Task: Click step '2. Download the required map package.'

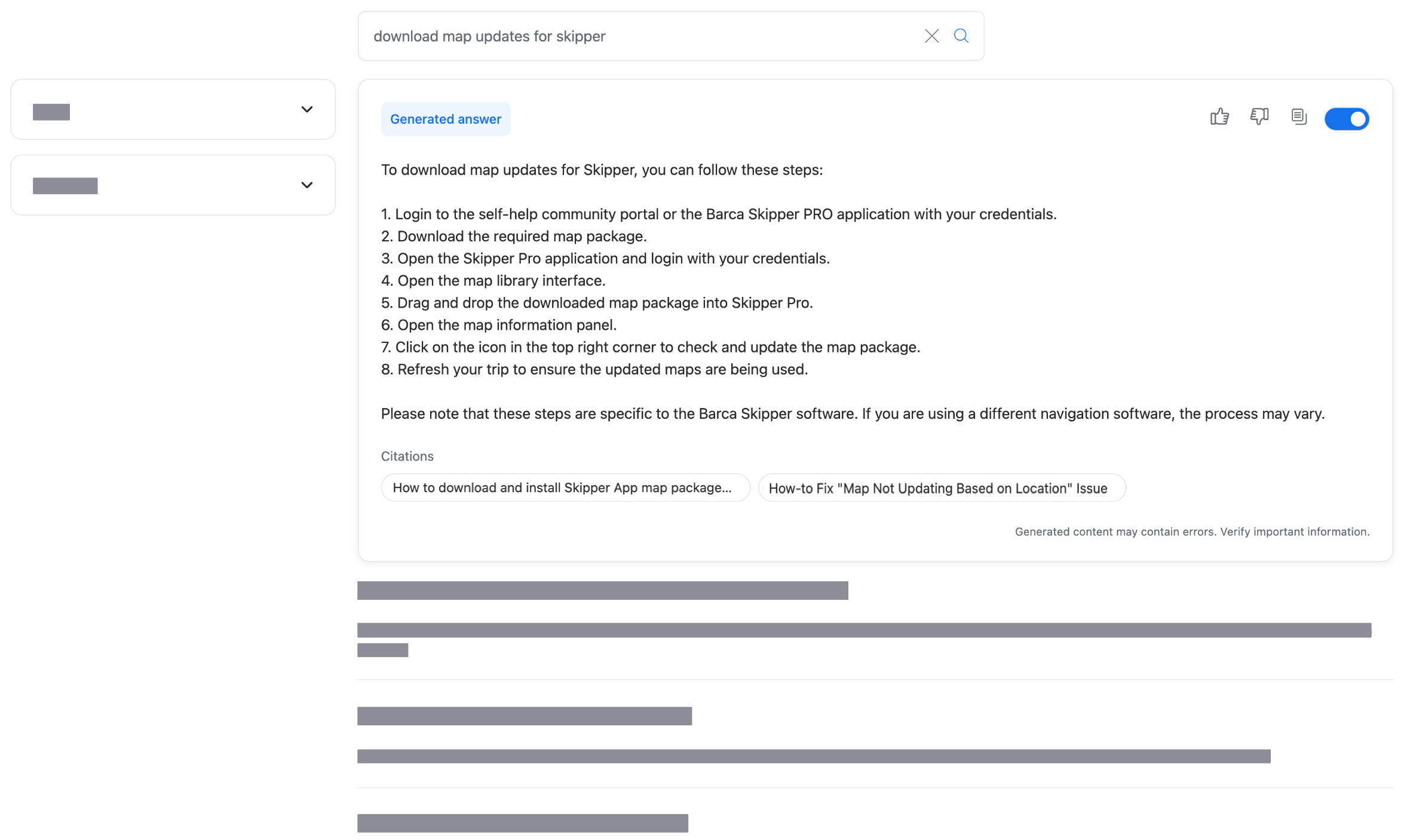Action: [x=514, y=236]
